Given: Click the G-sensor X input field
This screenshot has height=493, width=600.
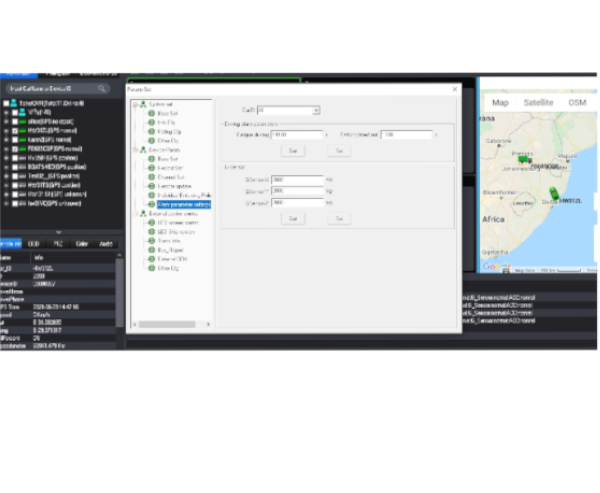Looking at the screenshot, I should tap(297, 180).
